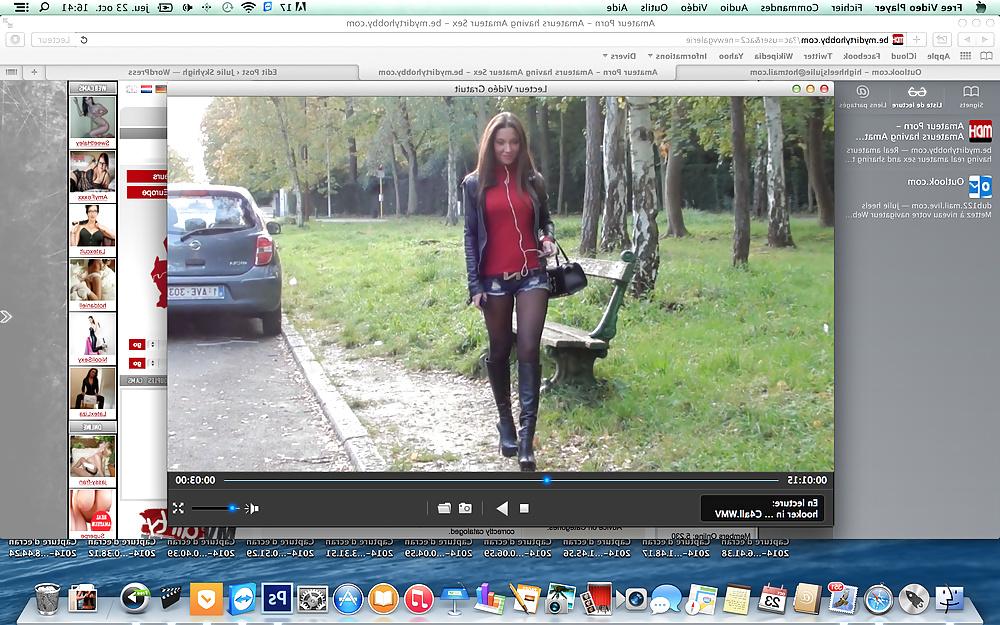Image resolution: width=1000 pixels, height=625 pixels.
Task: Open the iCloud bookmark
Action: pyautogui.click(x=904, y=56)
